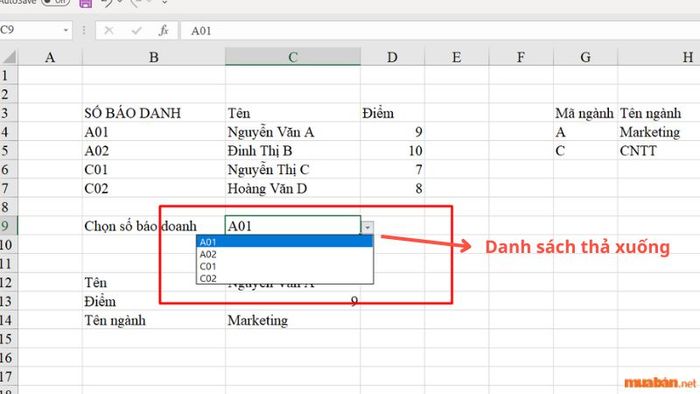Click the Cancel X icon in formula bar
The image size is (700, 394).
pyautogui.click(x=108, y=30)
